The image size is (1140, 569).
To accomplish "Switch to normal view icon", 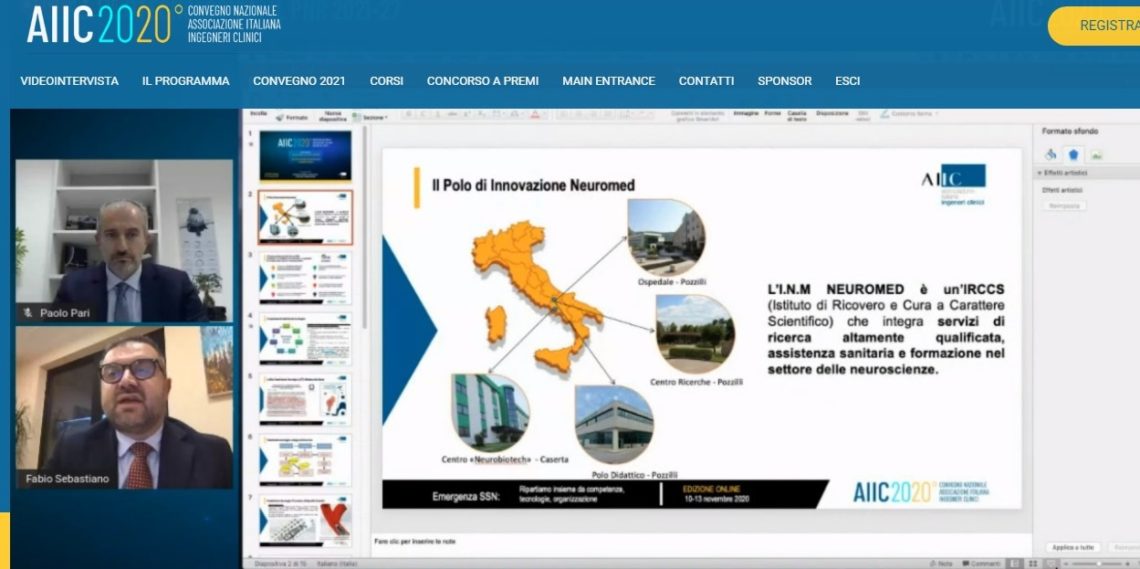I will click(1015, 564).
